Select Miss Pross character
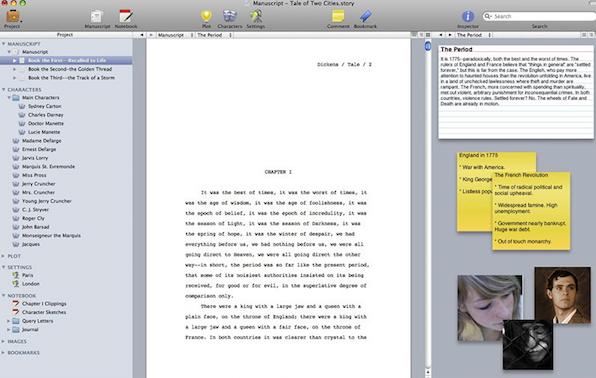 [x=34, y=175]
